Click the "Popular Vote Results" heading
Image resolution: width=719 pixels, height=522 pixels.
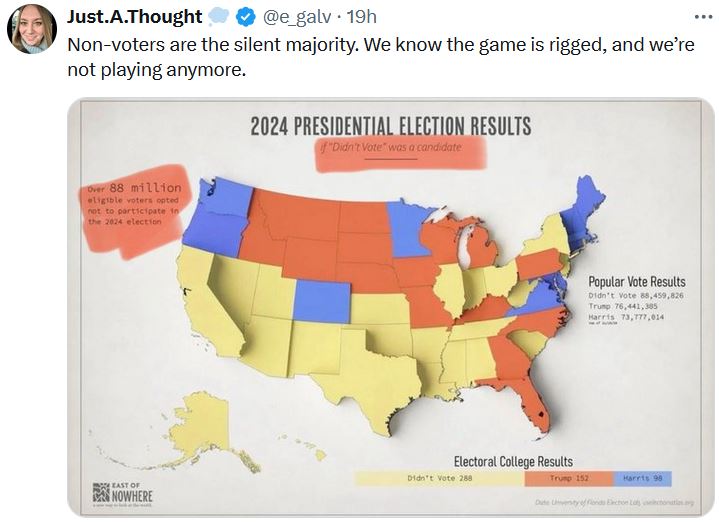(x=636, y=281)
